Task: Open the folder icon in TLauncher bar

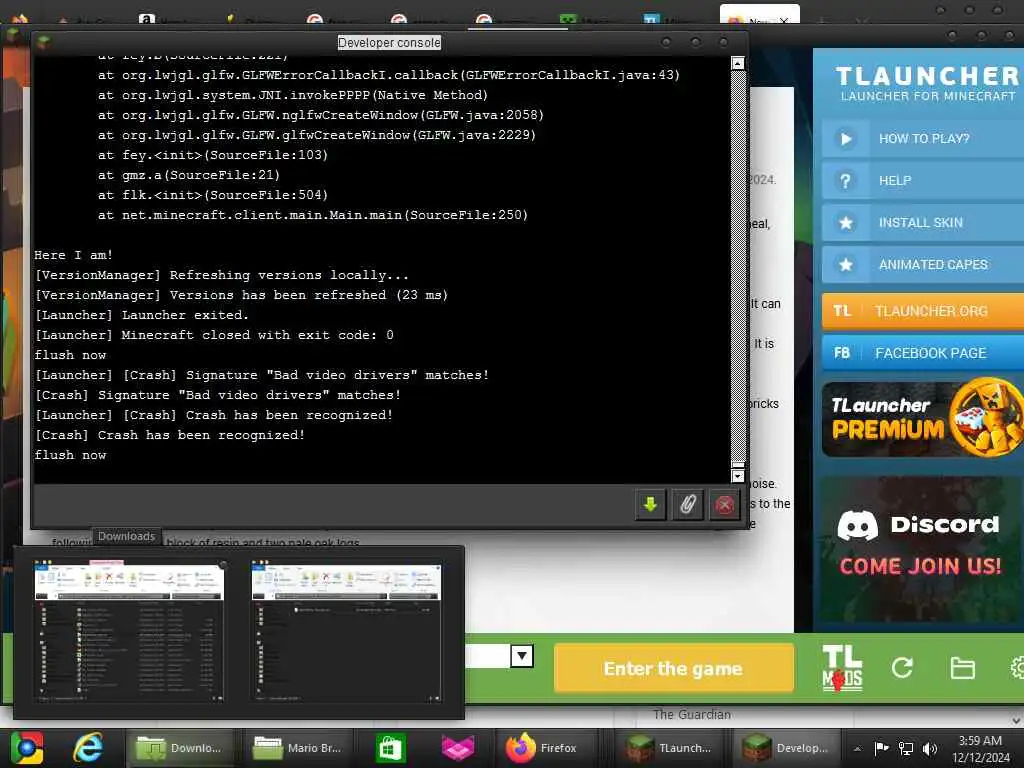Action: (962, 668)
